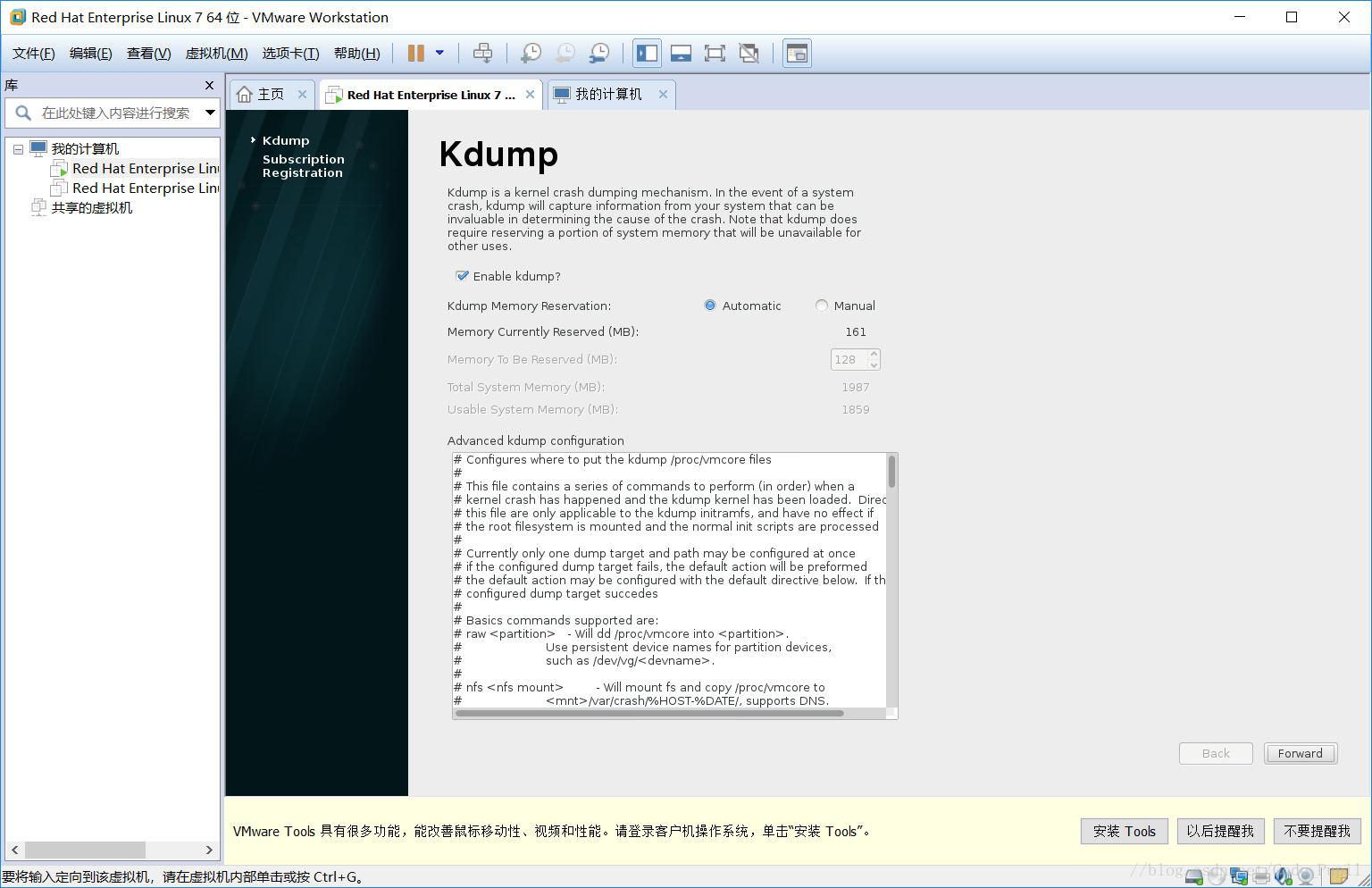The width and height of the screenshot is (1372, 888).
Task: Toggle the Enable kdump checkbox
Action: tap(462, 276)
